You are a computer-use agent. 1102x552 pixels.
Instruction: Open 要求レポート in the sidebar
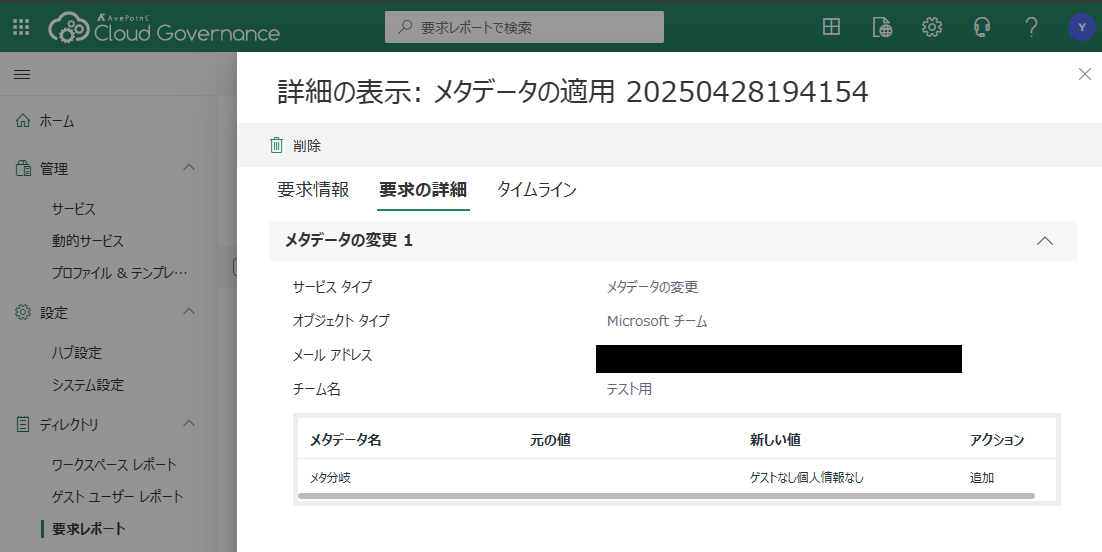pyautogui.click(x=89, y=529)
